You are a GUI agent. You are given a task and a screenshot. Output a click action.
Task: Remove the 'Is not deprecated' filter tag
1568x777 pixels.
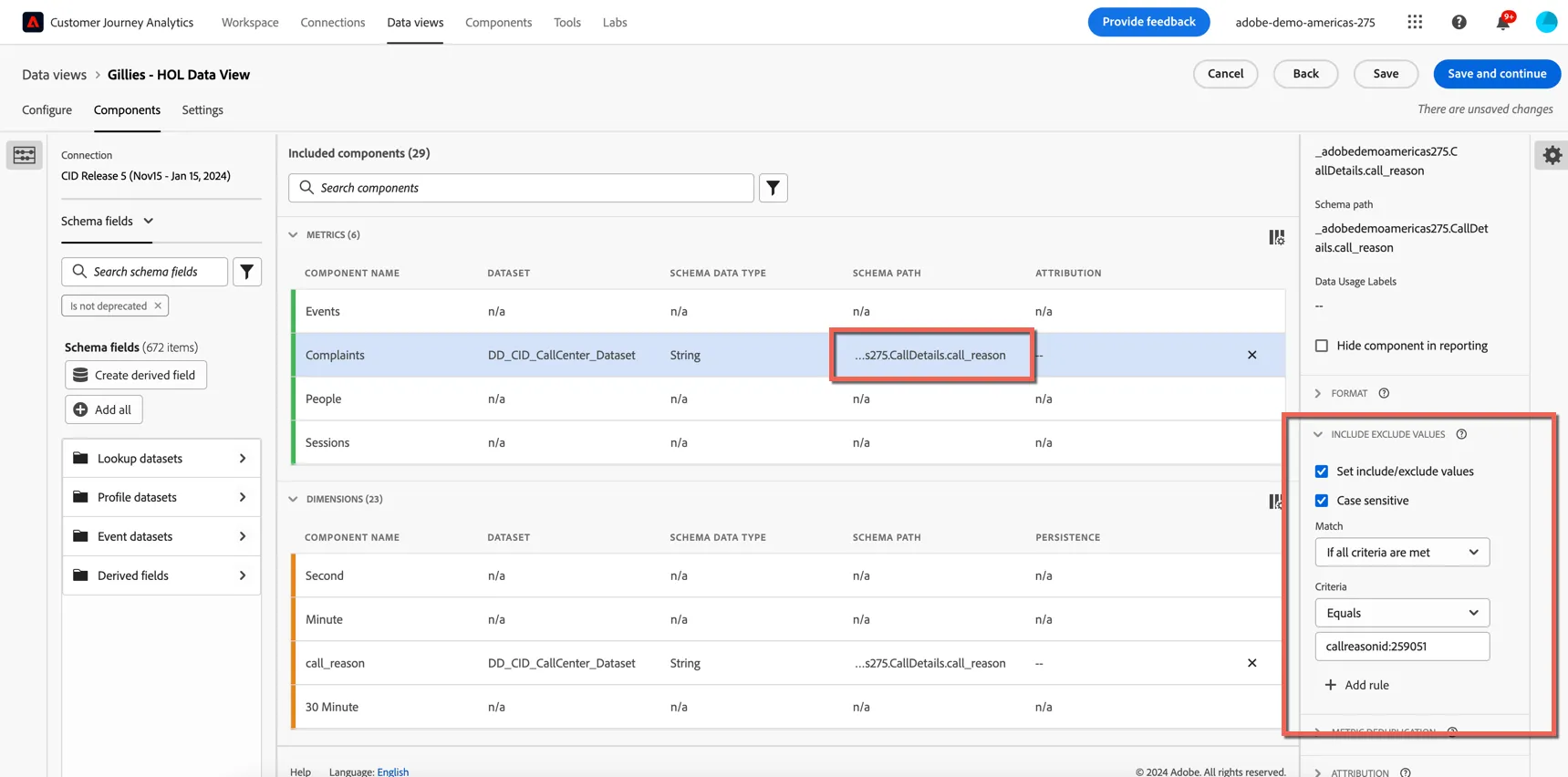[158, 306]
